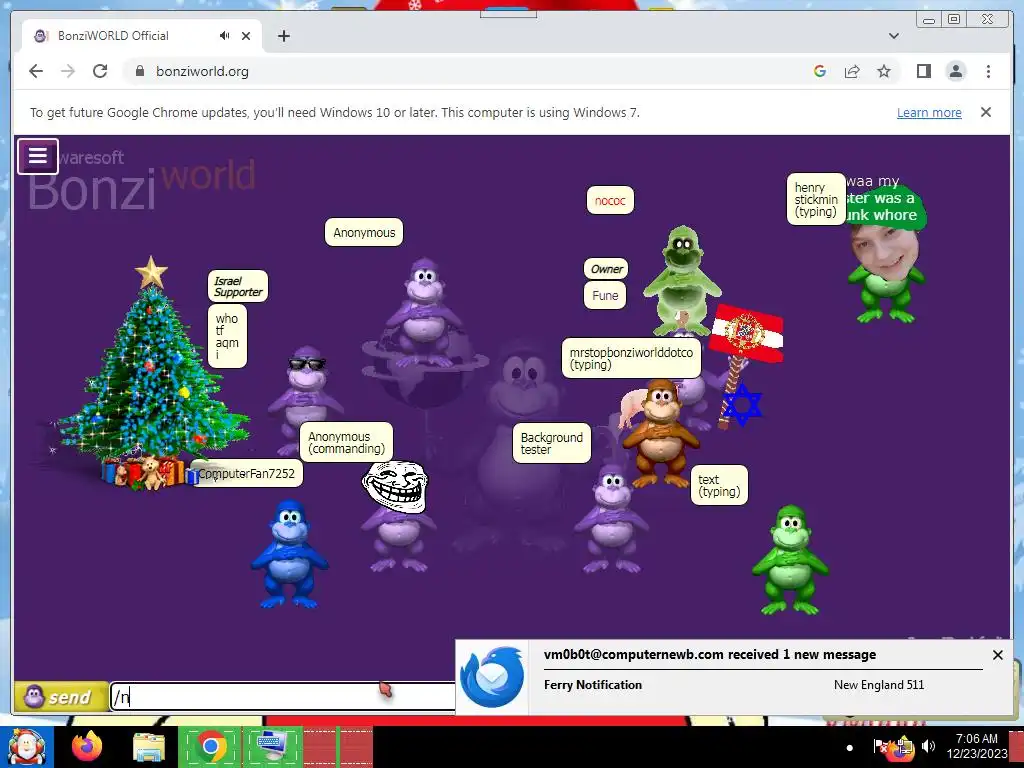1024x768 pixels.
Task: Select the BonziWORLD Official tab
Action: [142, 36]
